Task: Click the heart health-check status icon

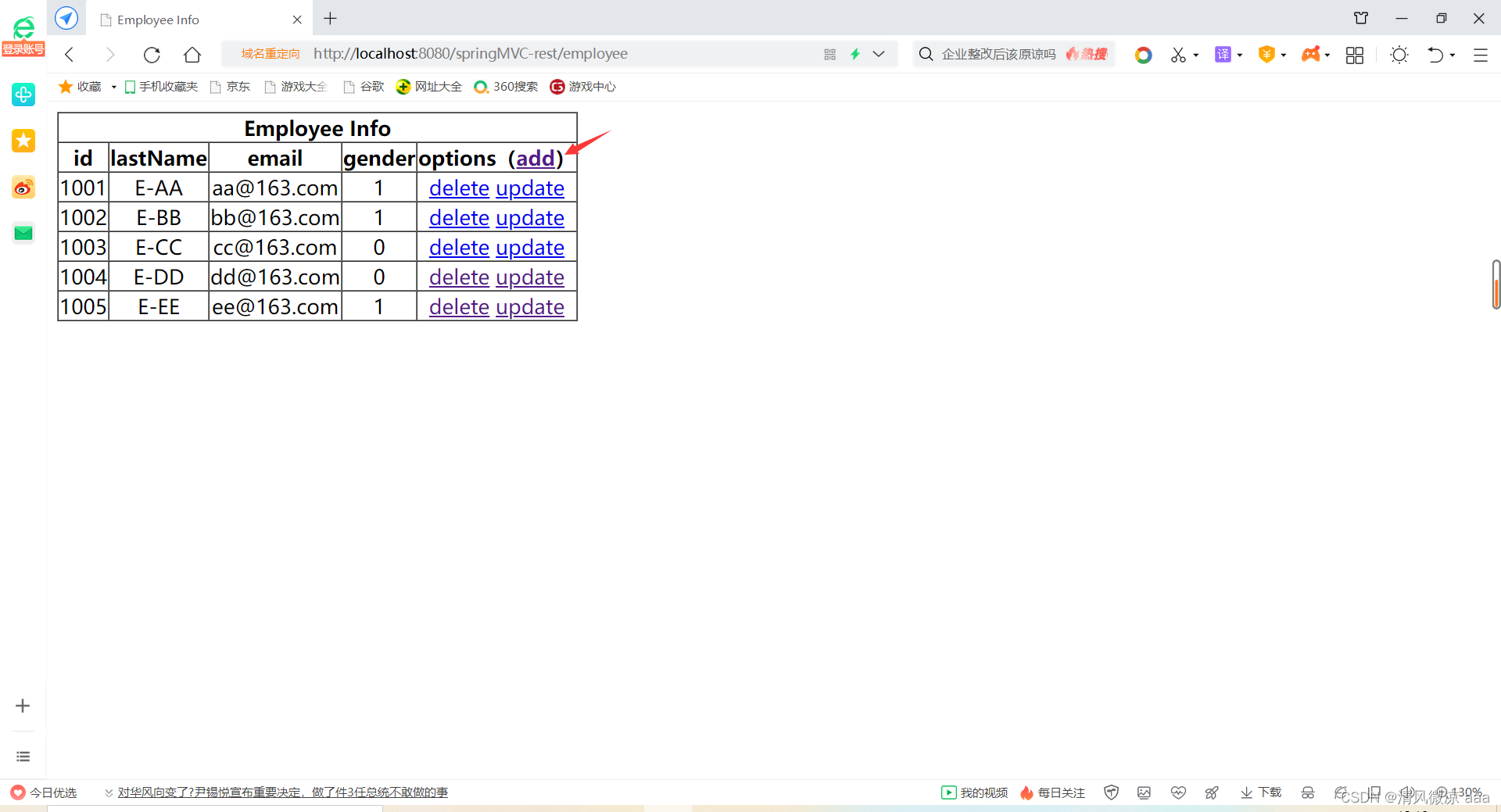Action: (1178, 792)
